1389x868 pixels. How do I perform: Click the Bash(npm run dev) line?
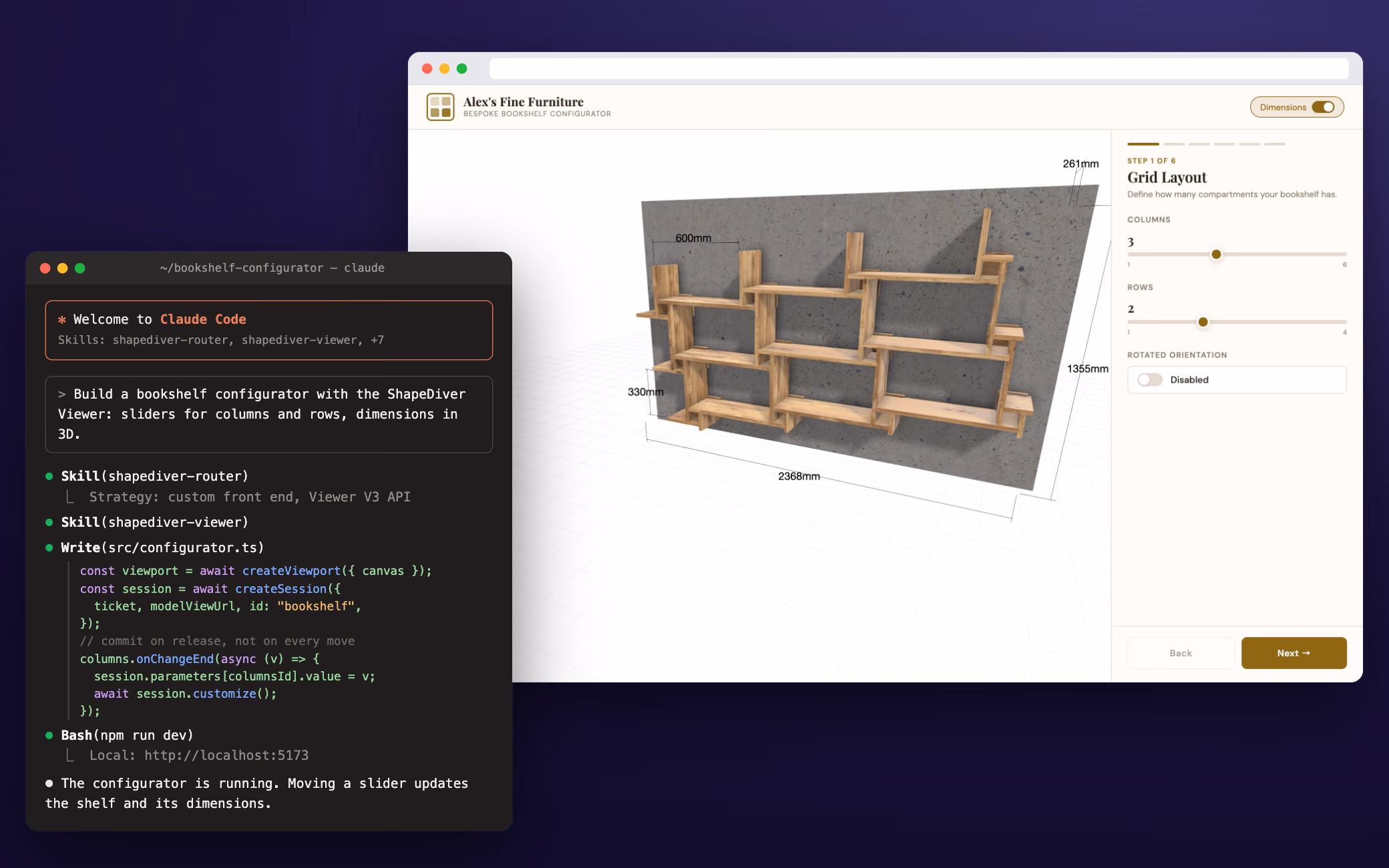tap(127, 735)
